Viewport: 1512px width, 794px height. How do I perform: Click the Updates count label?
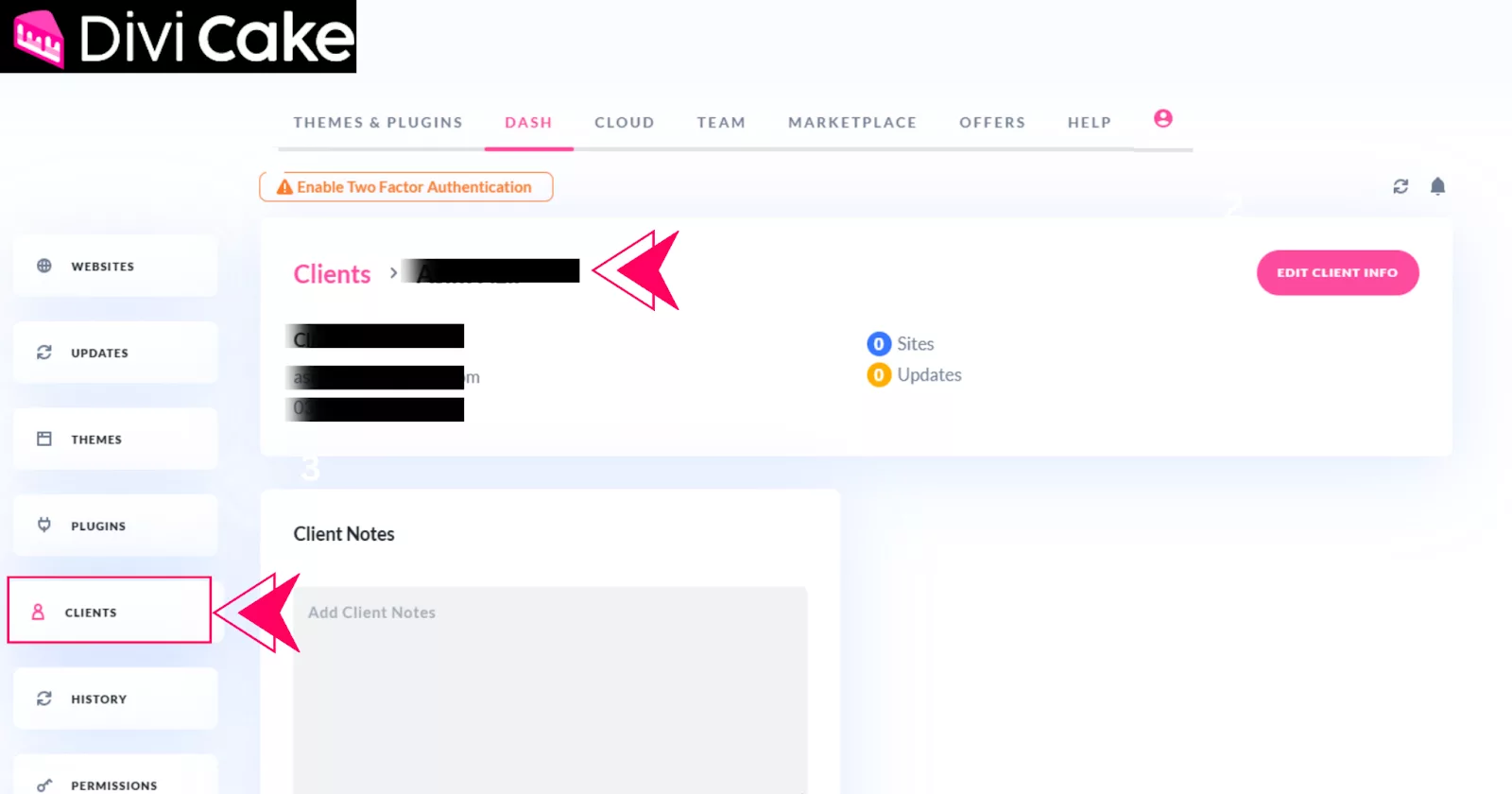pos(929,375)
